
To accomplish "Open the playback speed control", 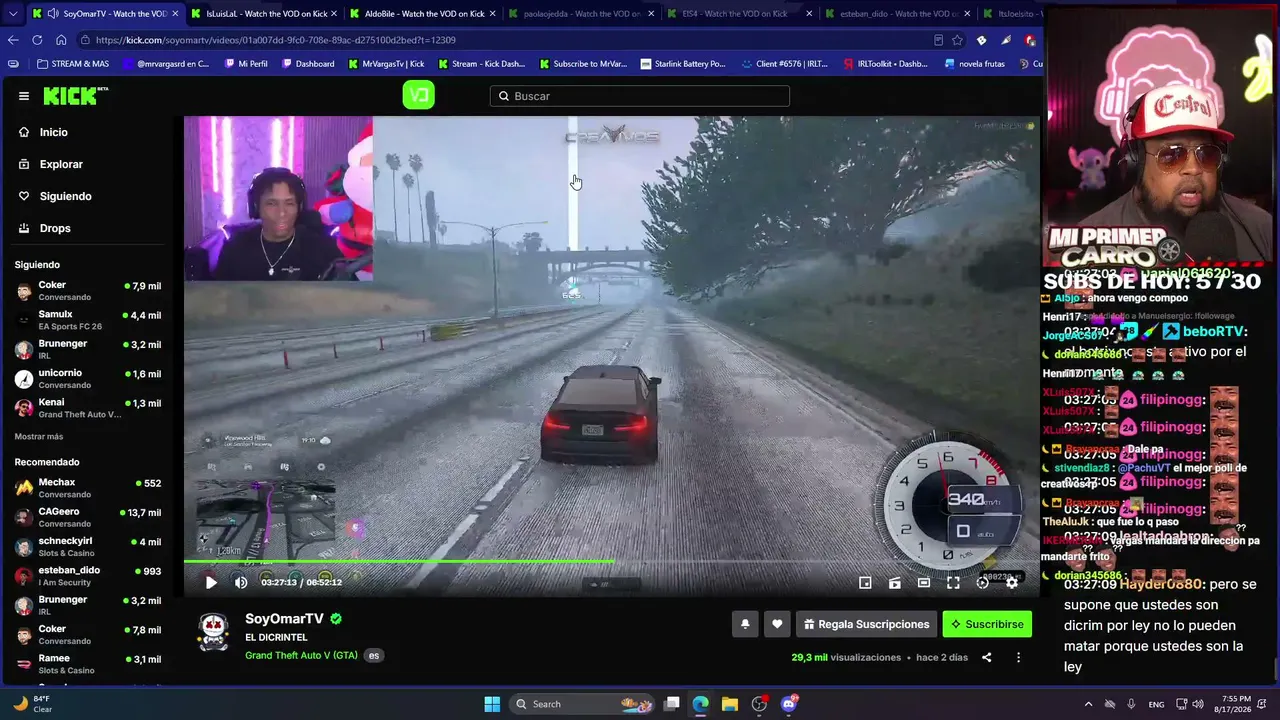I will tap(982, 582).
